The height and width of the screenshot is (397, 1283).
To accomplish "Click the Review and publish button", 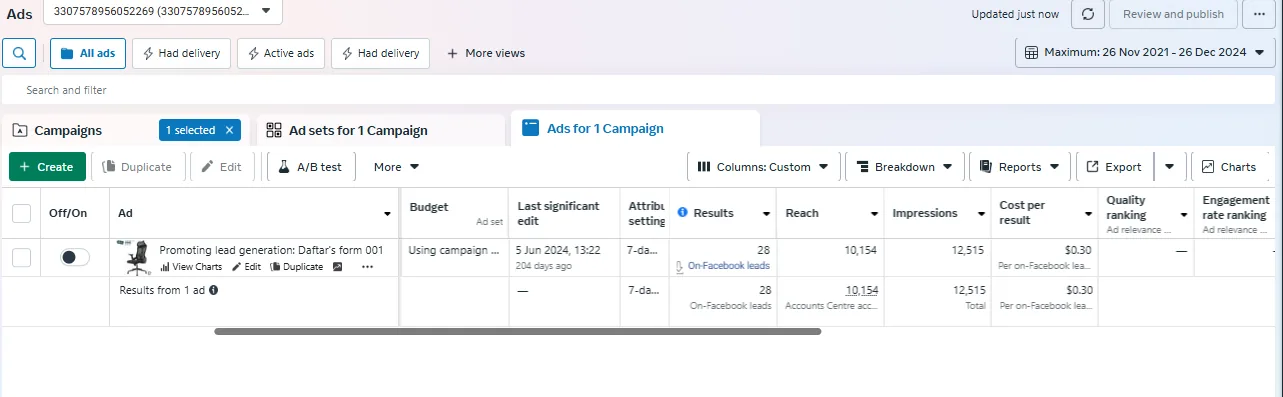I will [x=1173, y=14].
